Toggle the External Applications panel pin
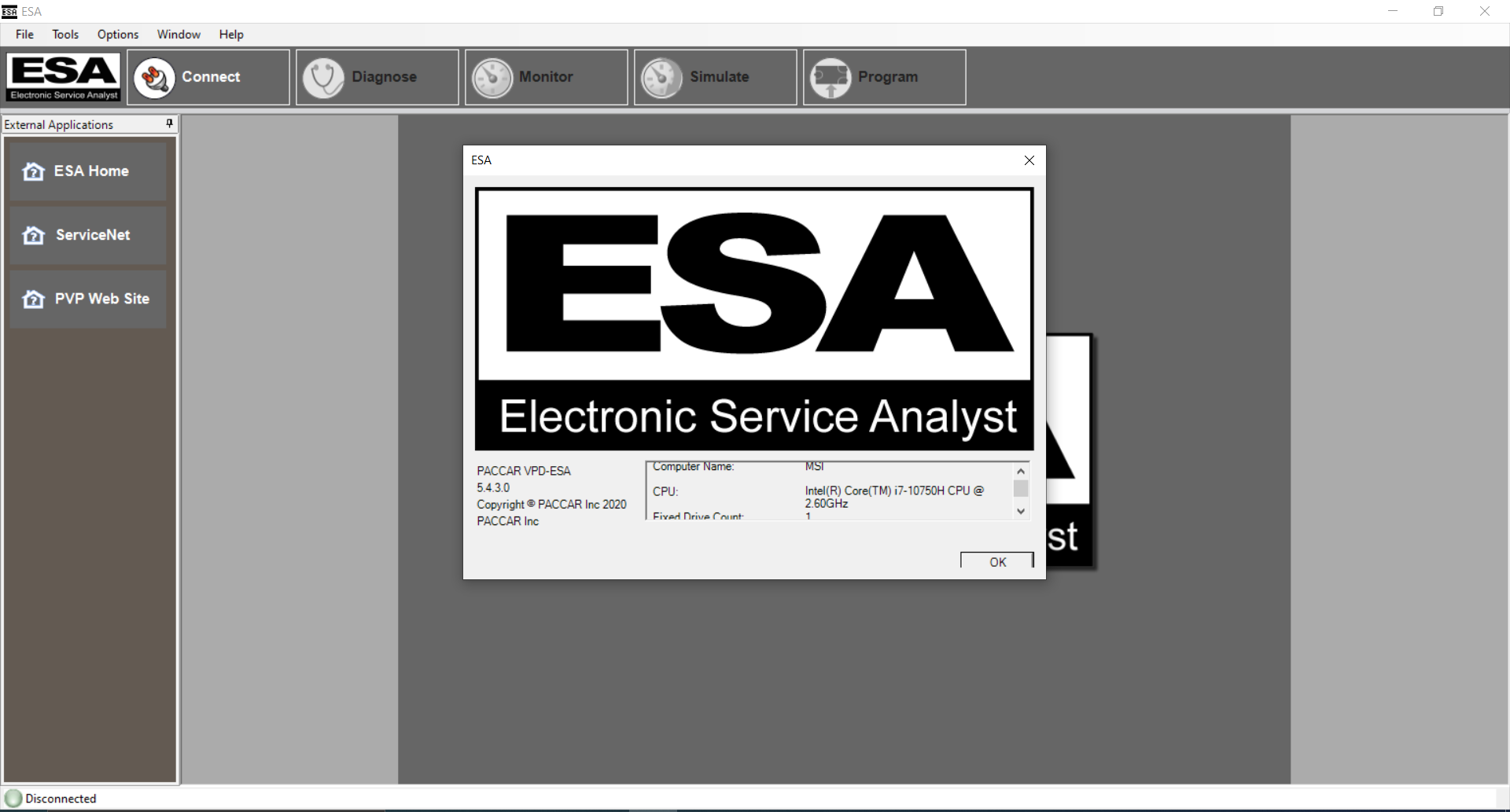This screenshot has width=1510, height=812. click(168, 123)
